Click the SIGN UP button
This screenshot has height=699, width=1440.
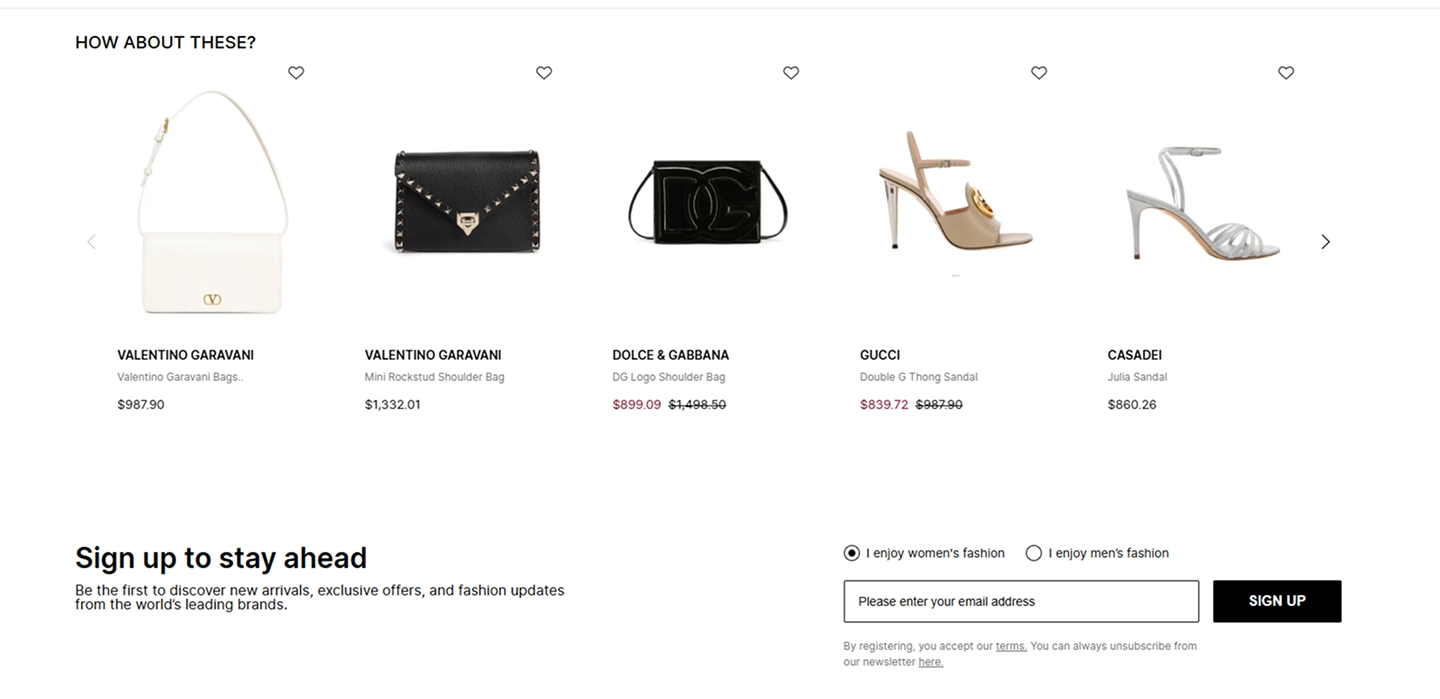pos(1277,601)
